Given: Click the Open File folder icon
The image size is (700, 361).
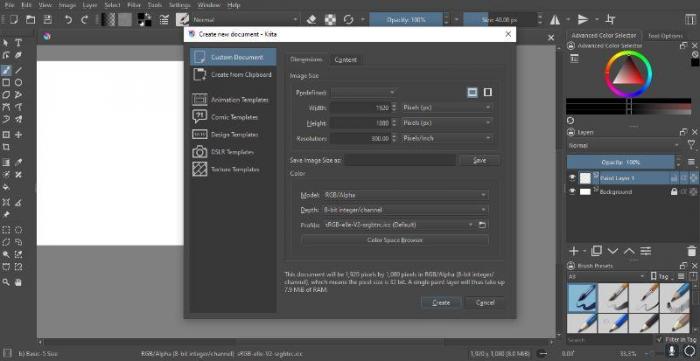Looking at the screenshot, I should 30,20.
